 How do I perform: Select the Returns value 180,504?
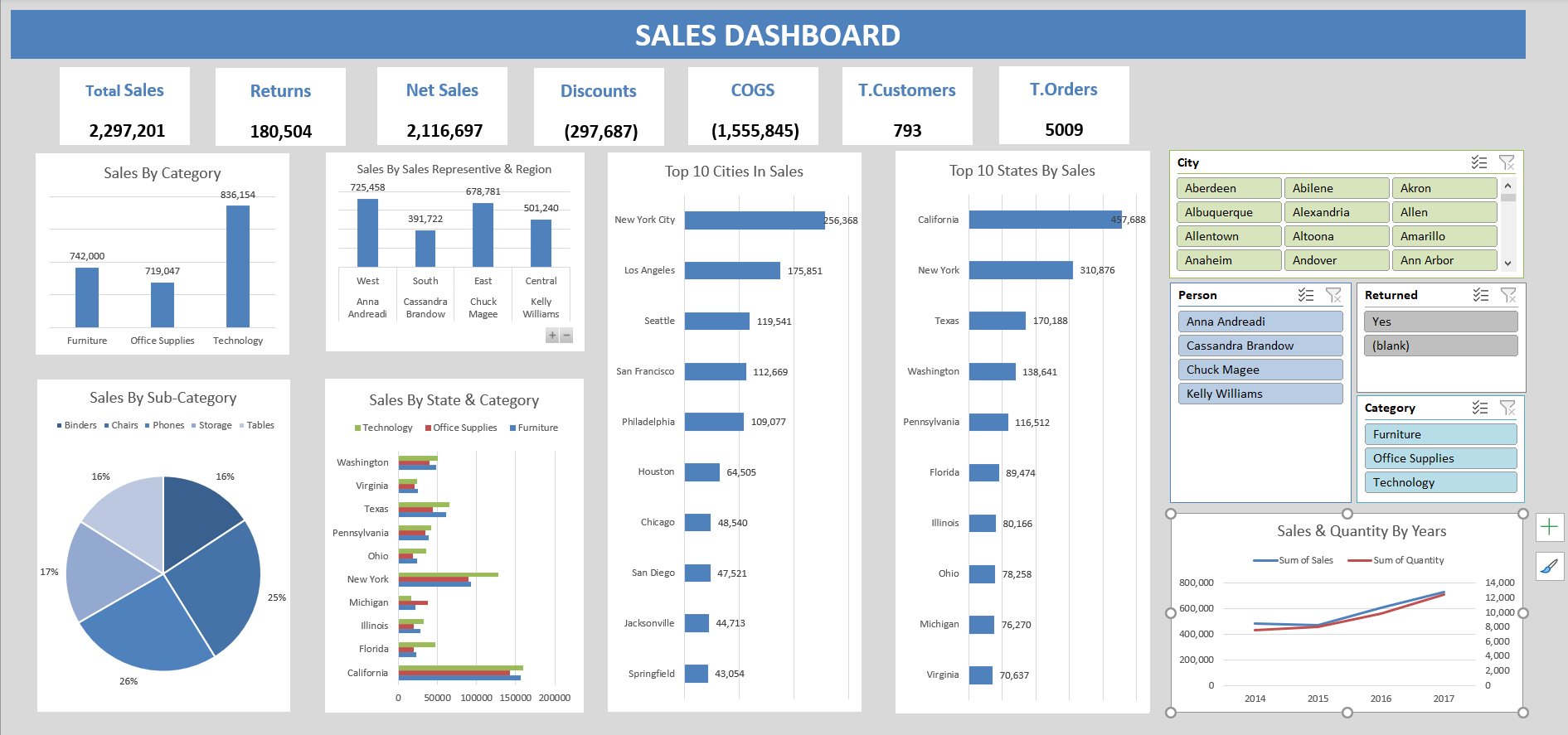coord(281,131)
